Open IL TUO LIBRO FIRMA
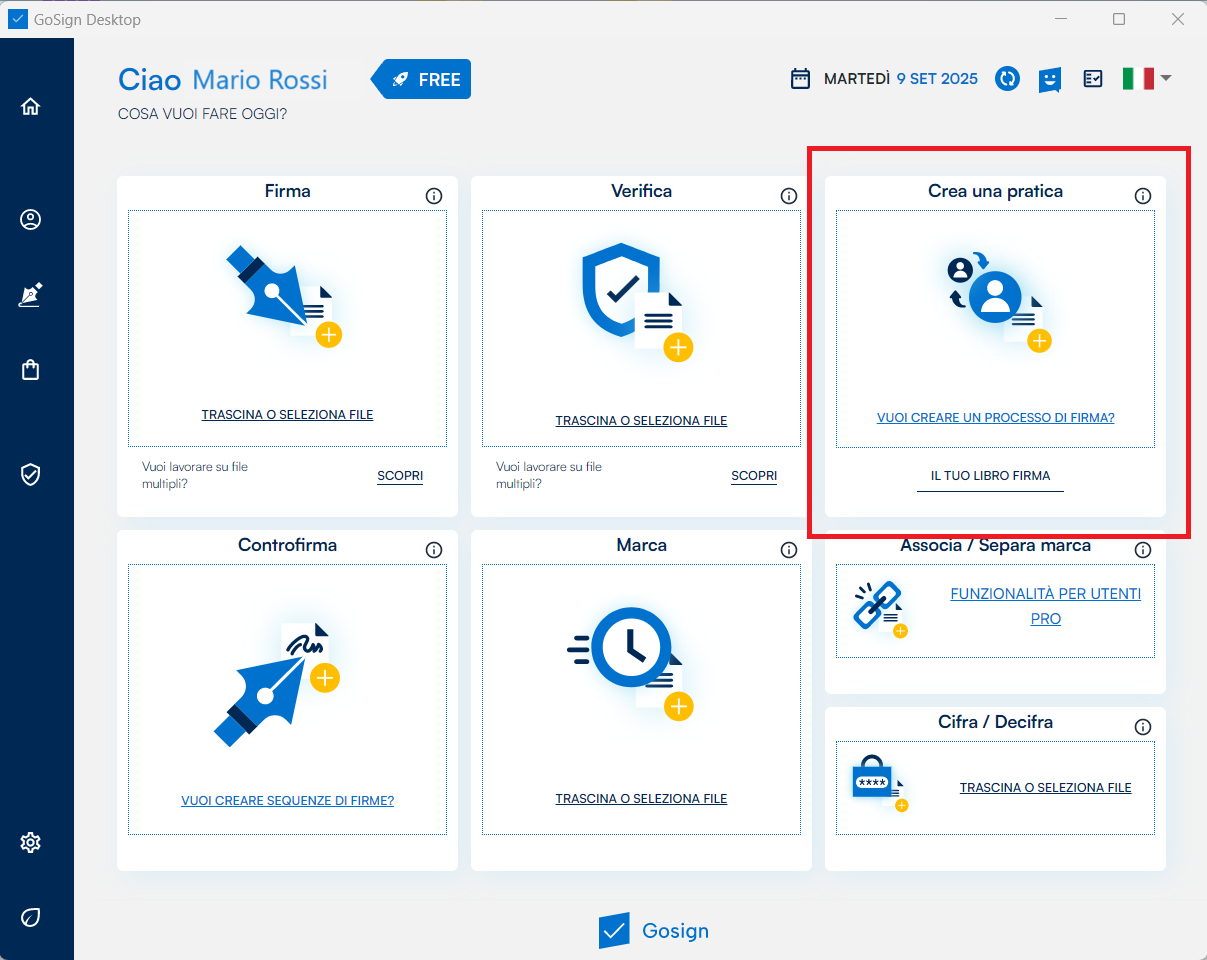 pyautogui.click(x=990, y=476)
